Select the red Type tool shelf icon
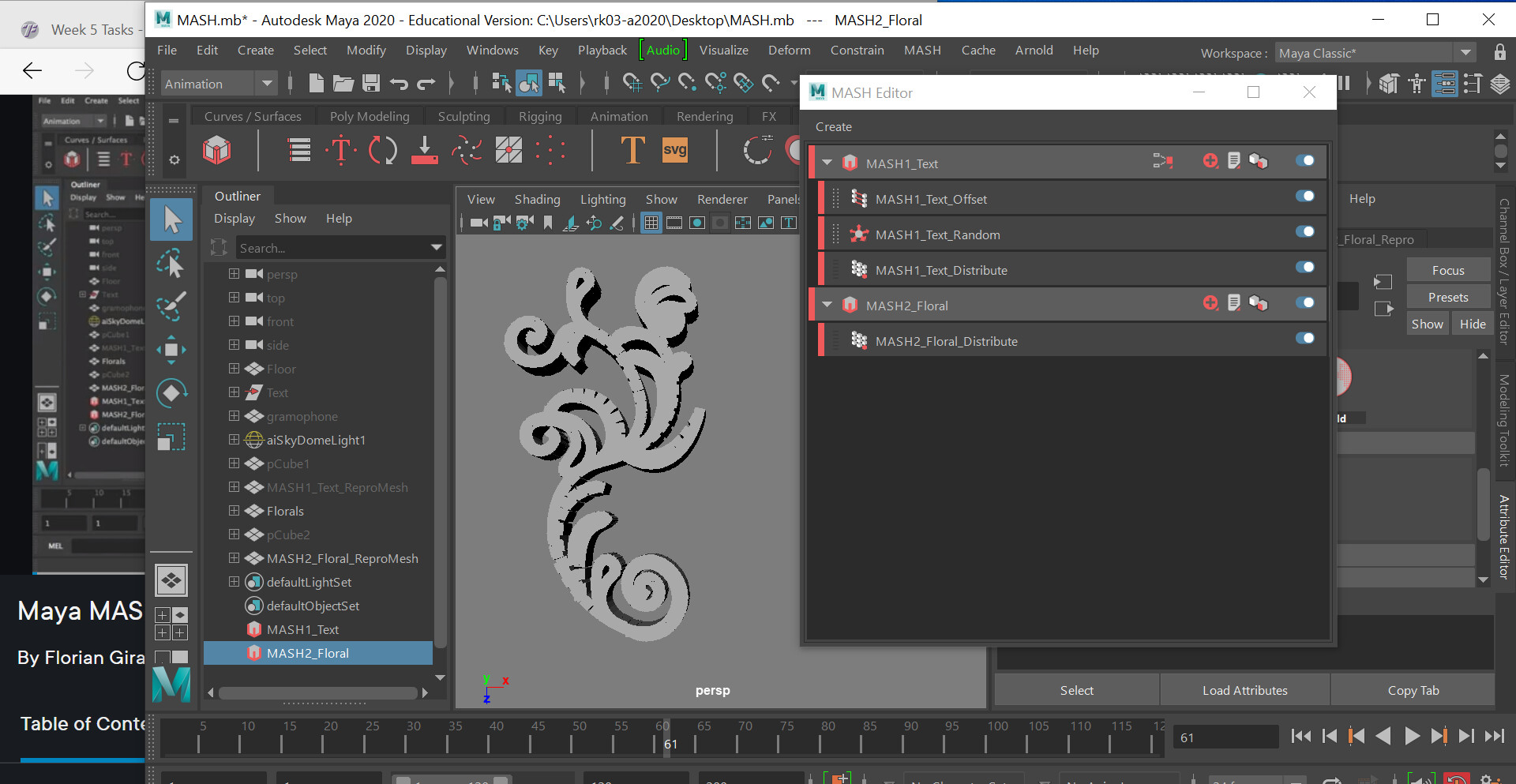1516x784 pixels. [x=340, y=149]
